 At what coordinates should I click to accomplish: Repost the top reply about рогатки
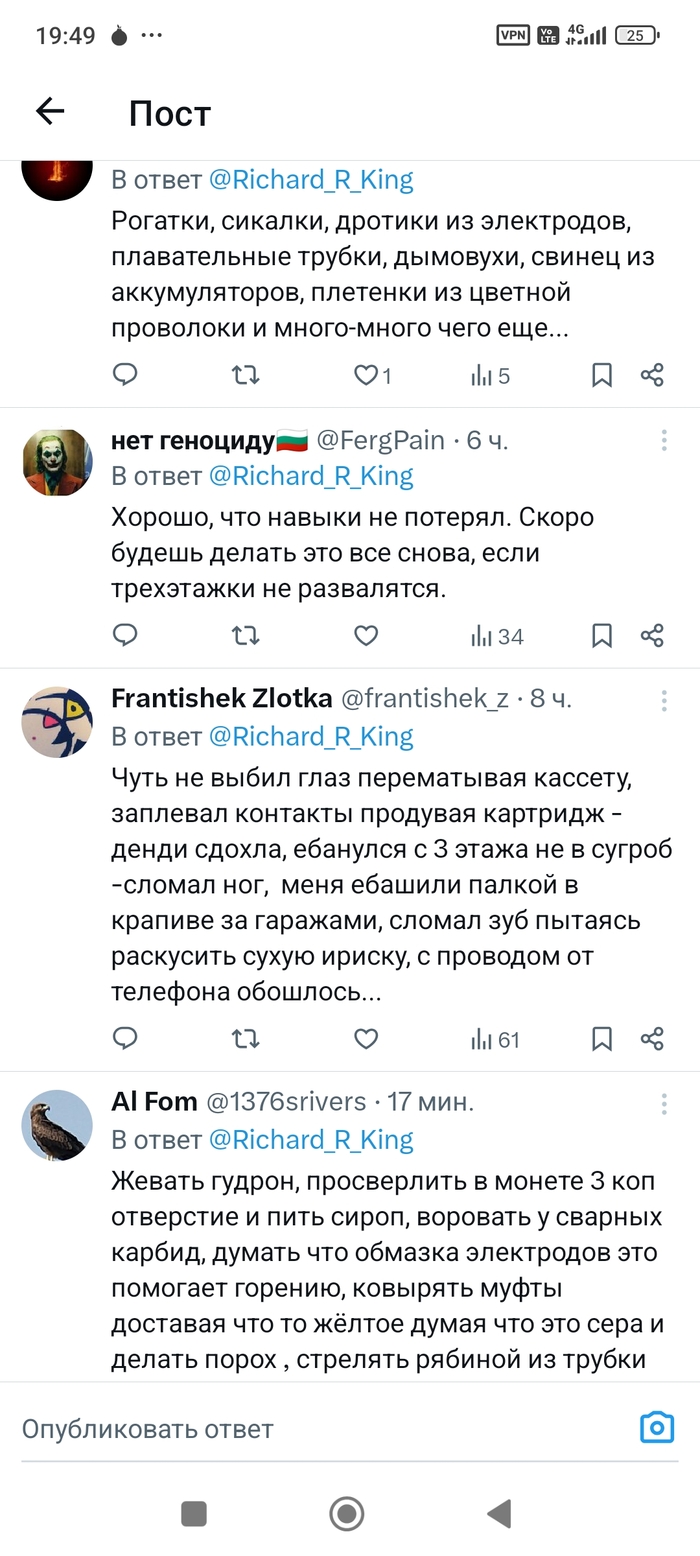coord(245,375)
